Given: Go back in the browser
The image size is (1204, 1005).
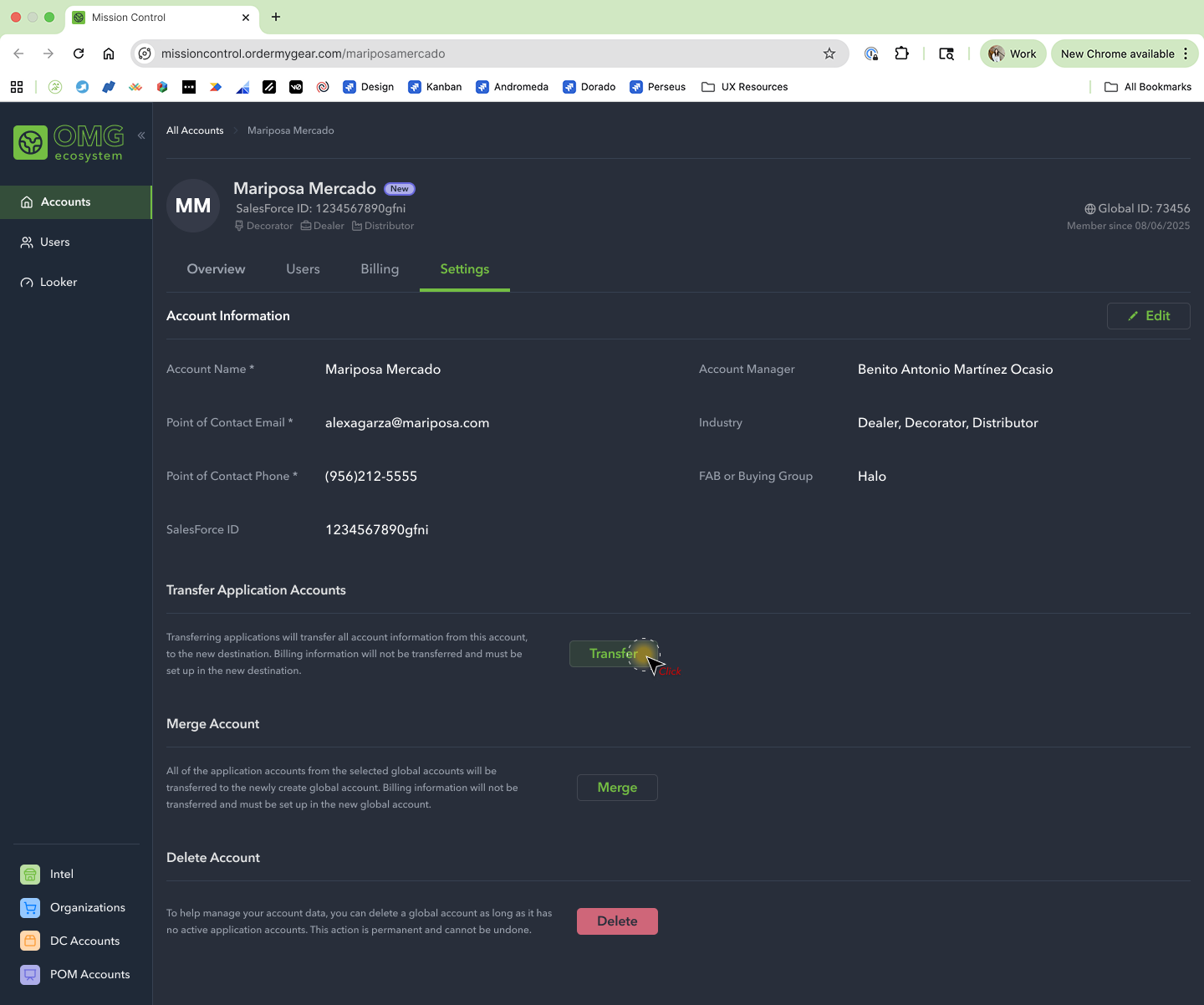Looking at the screenshot, I should [x=18, y=54].
